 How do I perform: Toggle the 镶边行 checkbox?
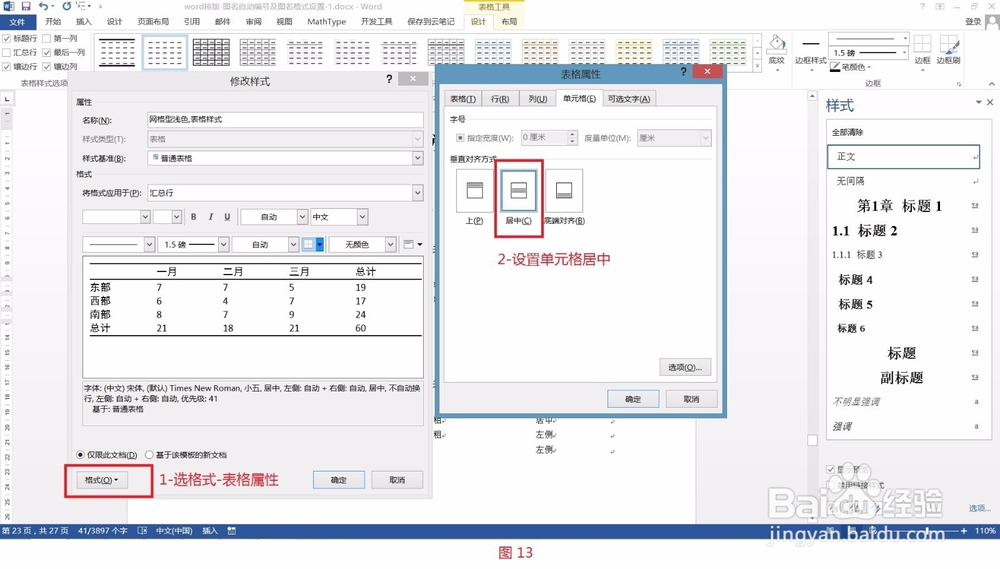point(7,67)
